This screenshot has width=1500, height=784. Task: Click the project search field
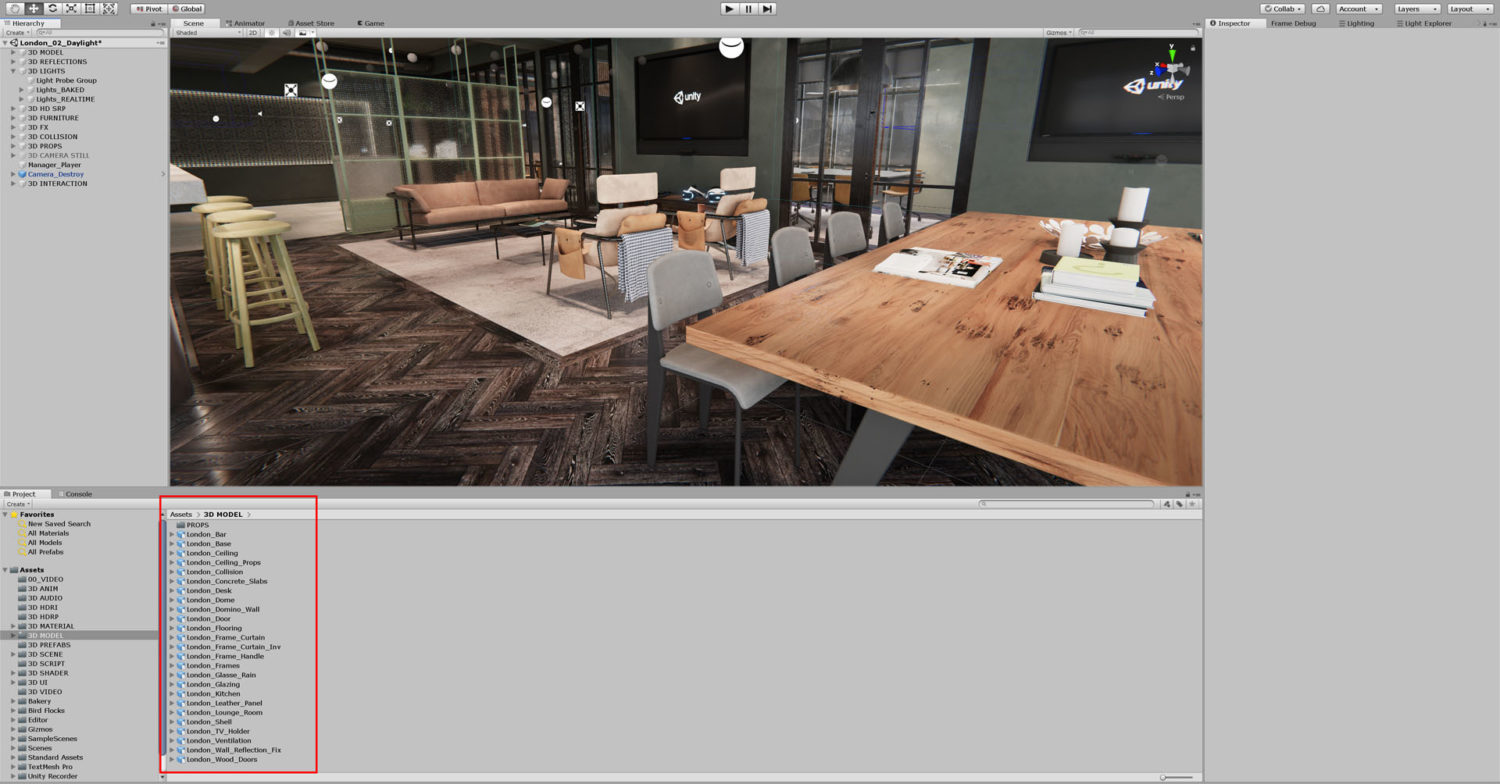[1065, 504]
